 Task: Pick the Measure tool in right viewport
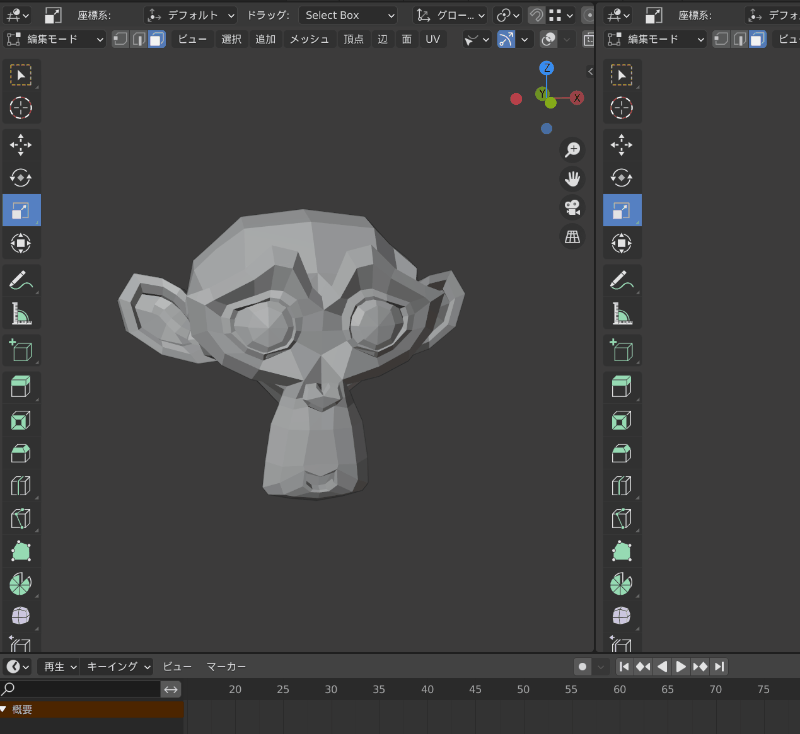point(622,313)
